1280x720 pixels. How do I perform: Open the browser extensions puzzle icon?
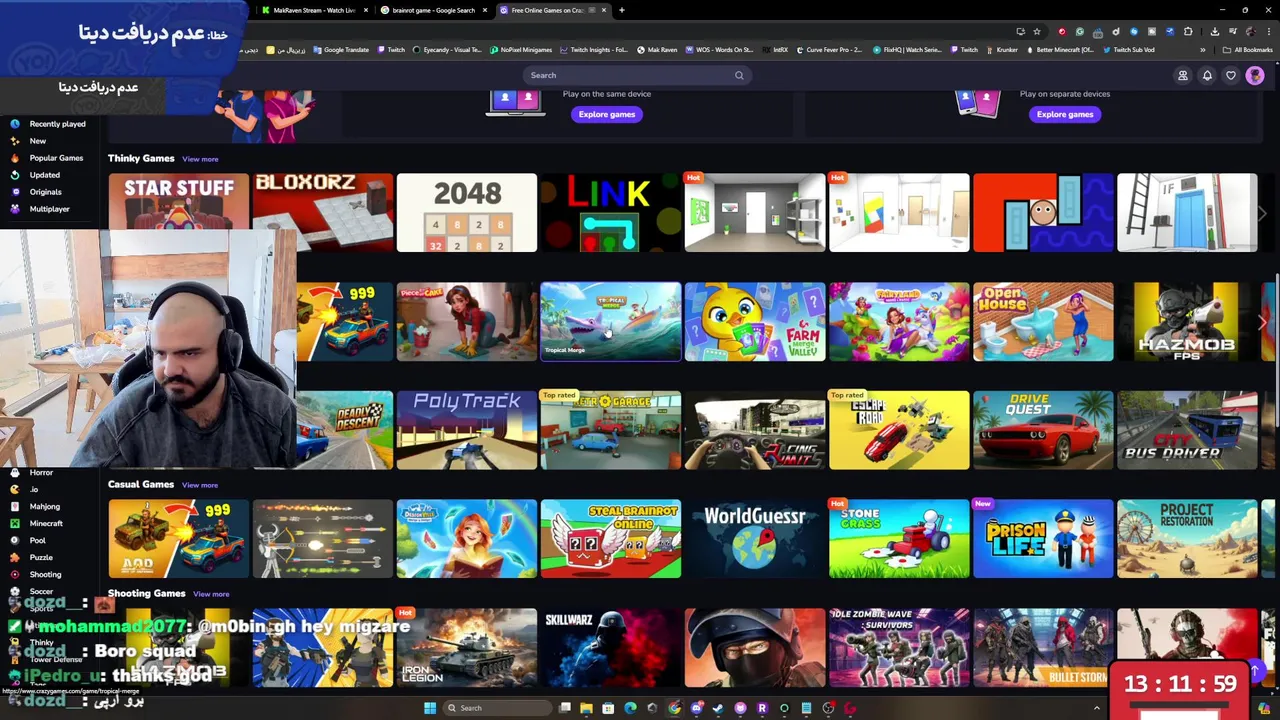pyautogui.click(x=1188, y=31)
